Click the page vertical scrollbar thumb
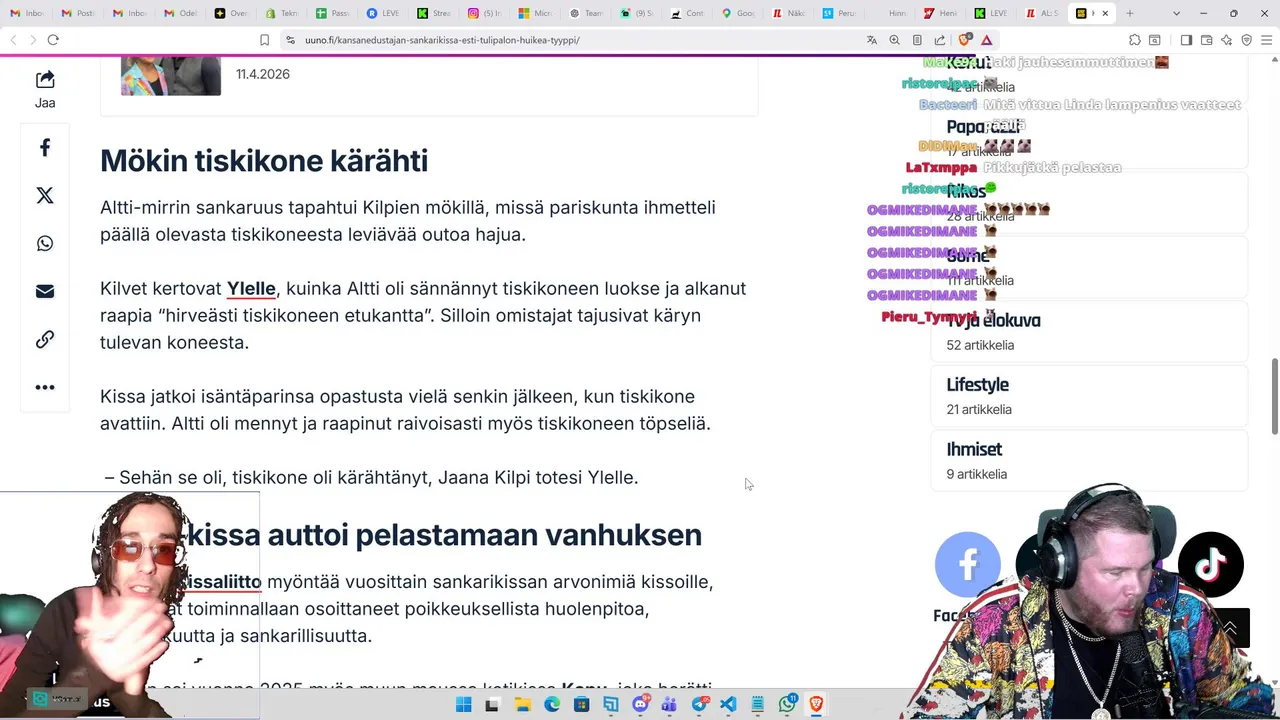Screen dimensions: 1280x720 (x=1274, y=396)
